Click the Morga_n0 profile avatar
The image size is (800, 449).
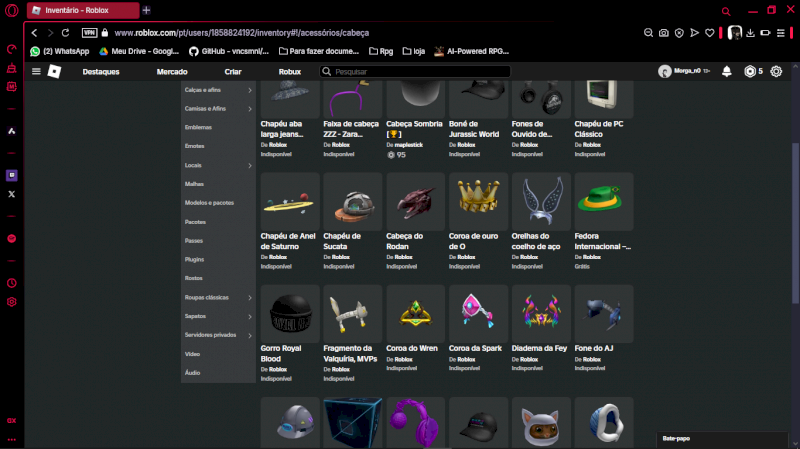(x=664, y=71)
